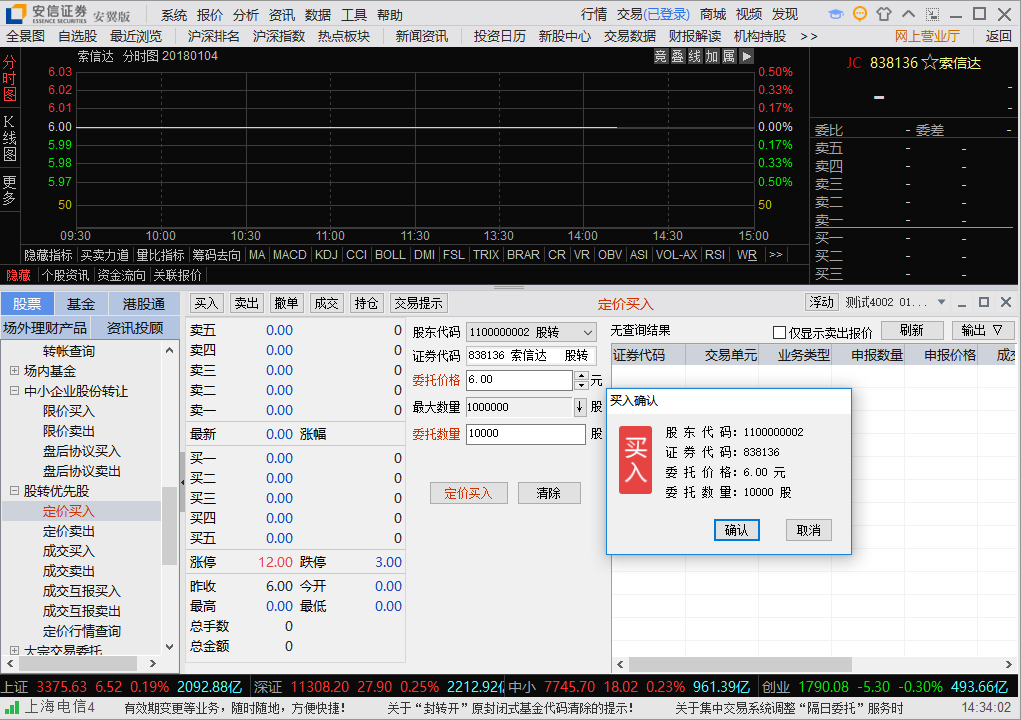
Task: Confirm the buy order with 确认
Action: click(736, 530)
